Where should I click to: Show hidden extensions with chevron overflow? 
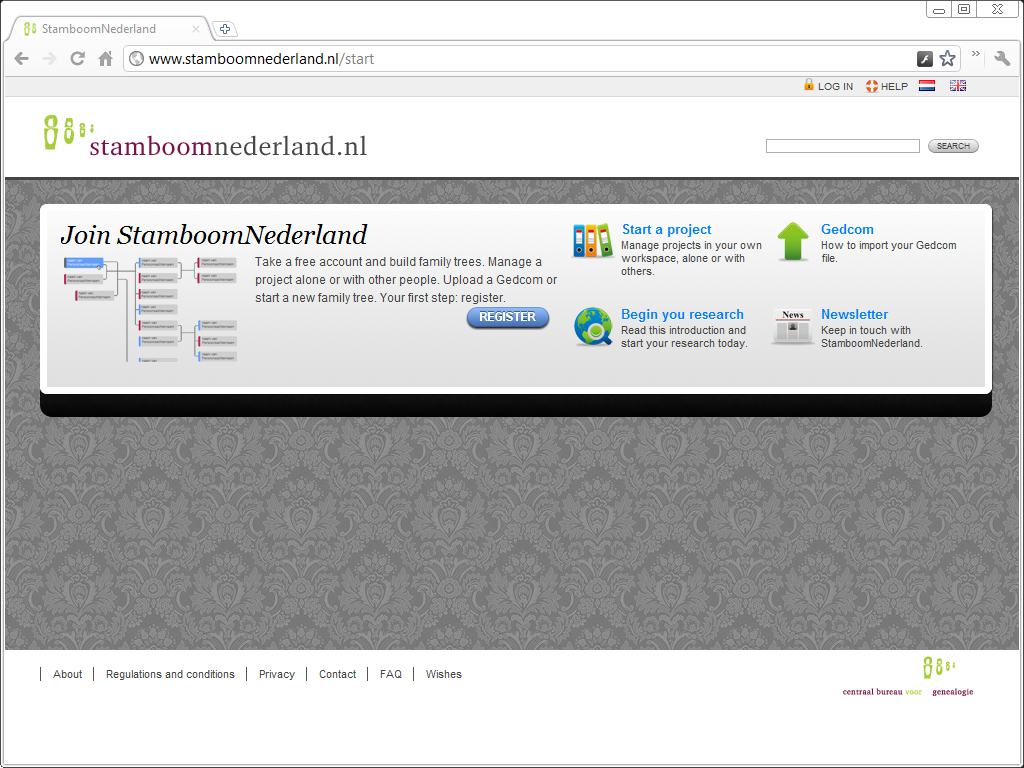(976, 54)
